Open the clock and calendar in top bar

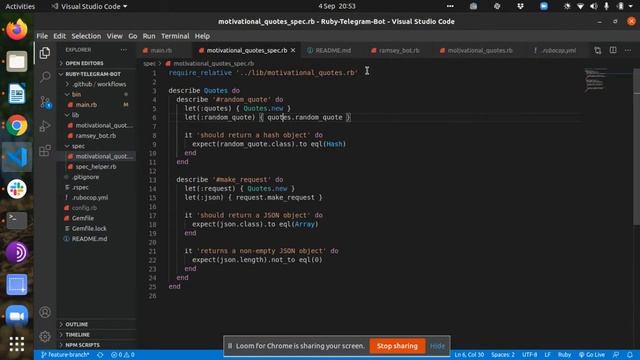point(337,6)
